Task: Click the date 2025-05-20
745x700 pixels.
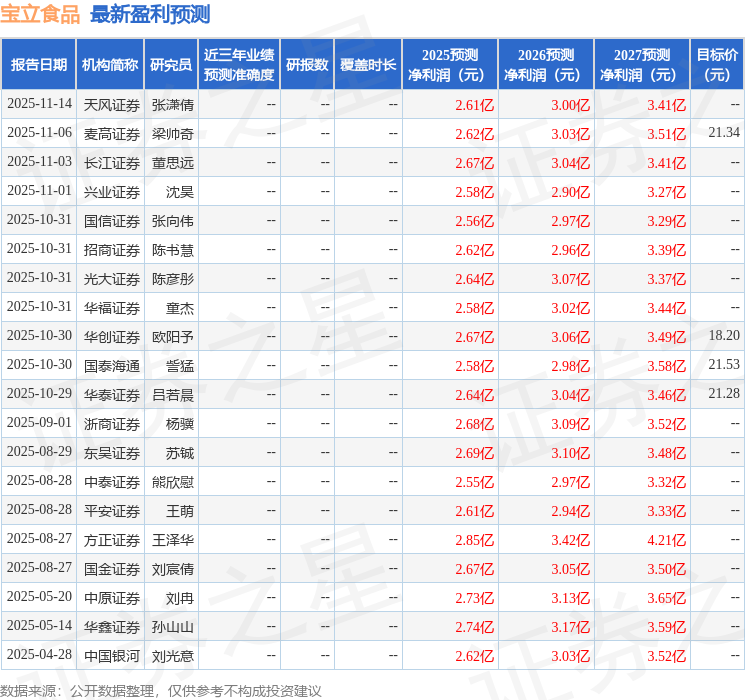Action: click(x=39, y=596)
